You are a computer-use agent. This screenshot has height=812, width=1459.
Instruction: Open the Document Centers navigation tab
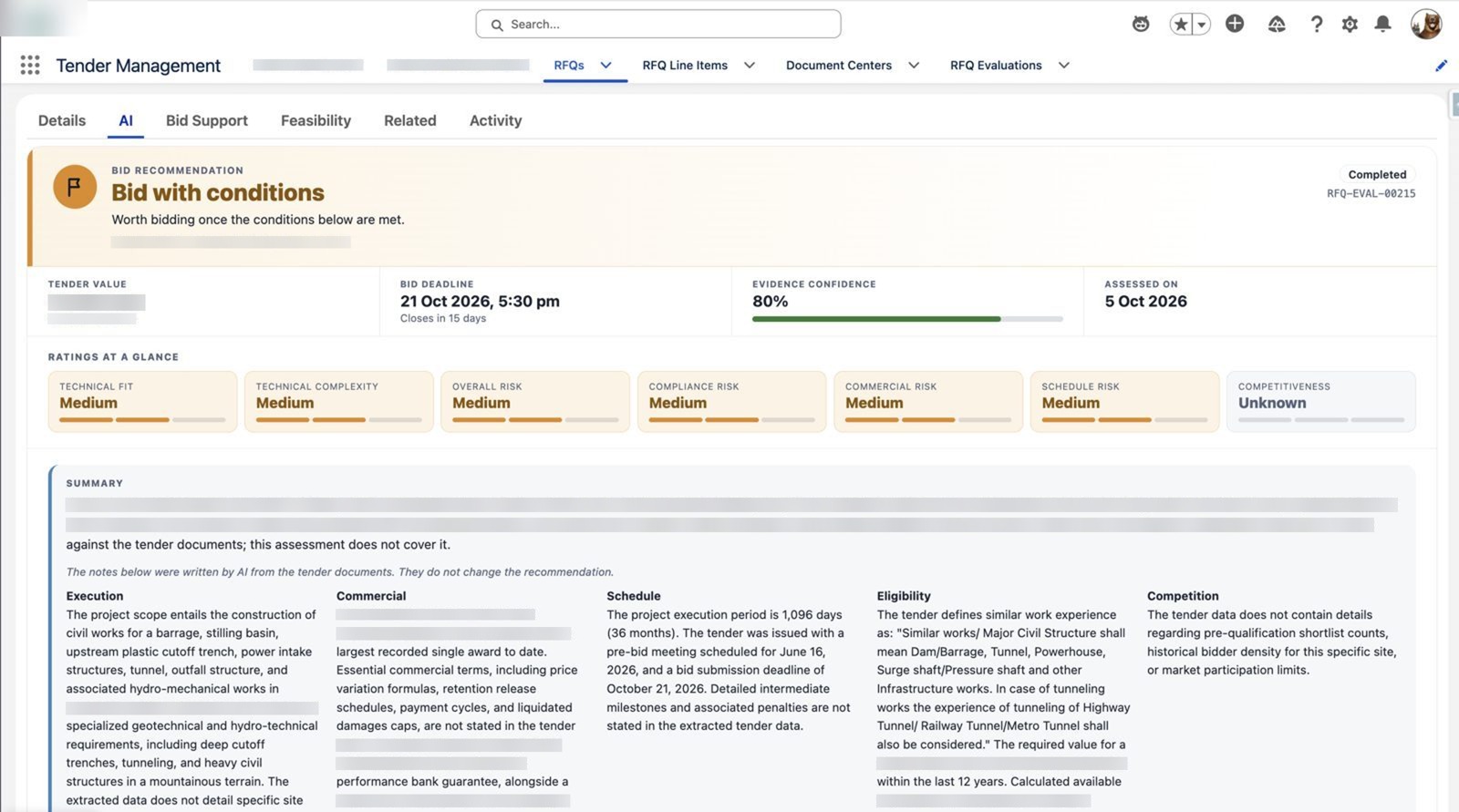click(839, 65)
